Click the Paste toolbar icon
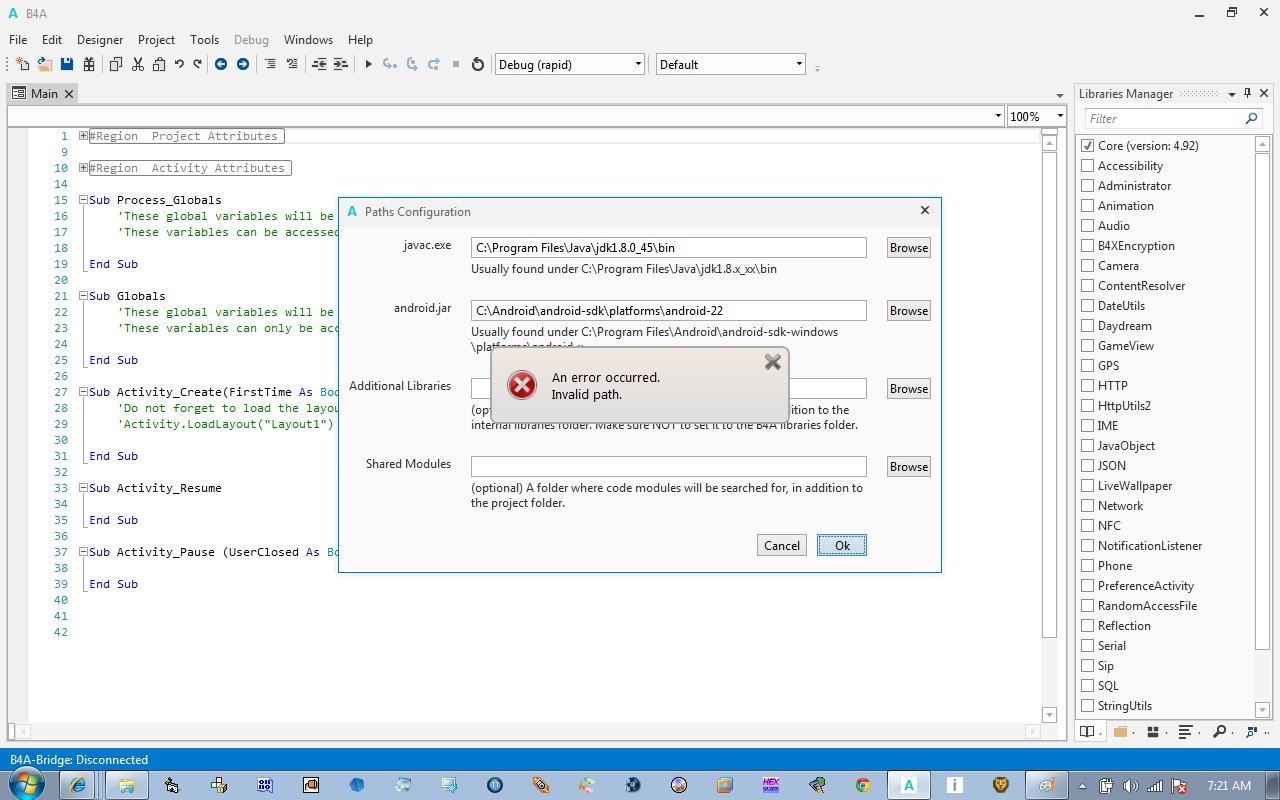Screen dimensions: 1280x800 tap(160, 64)
